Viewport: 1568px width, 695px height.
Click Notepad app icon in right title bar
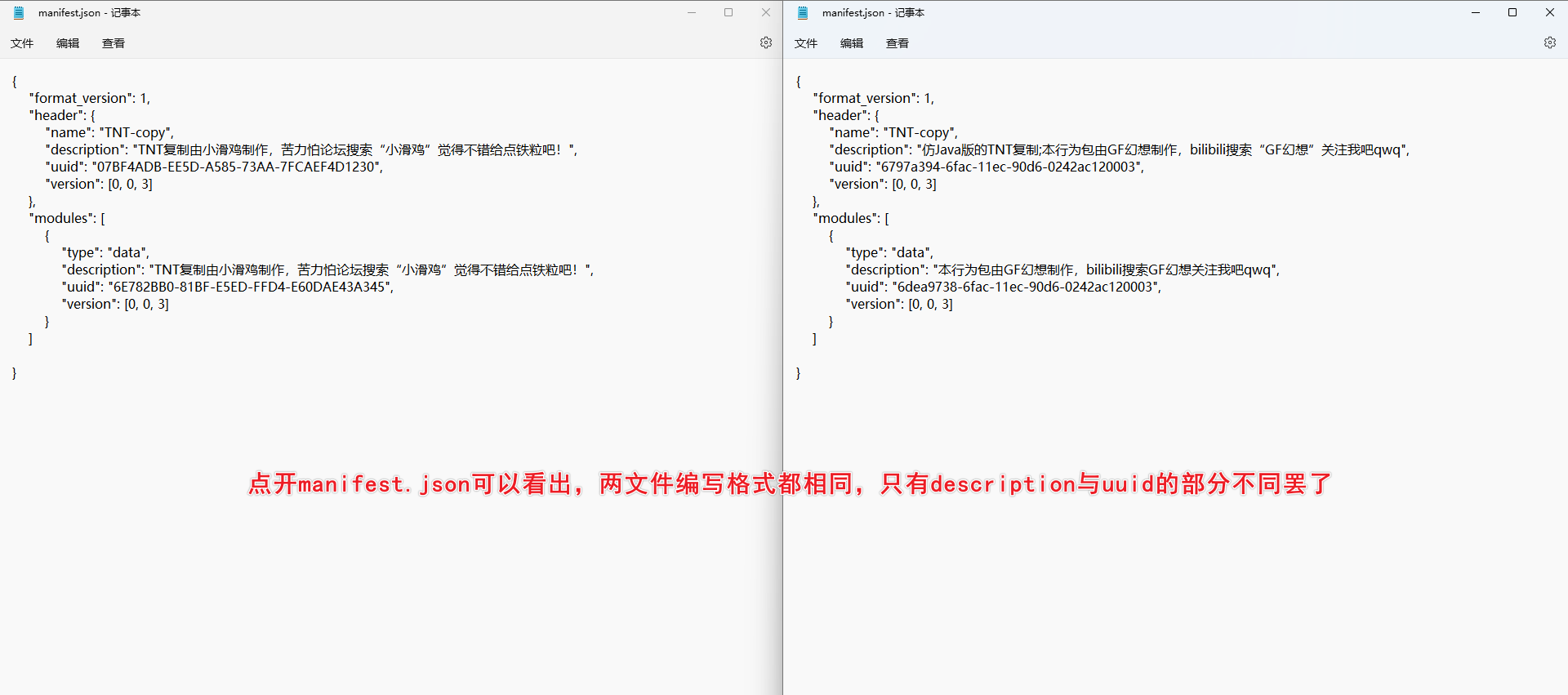click(803, 13)
